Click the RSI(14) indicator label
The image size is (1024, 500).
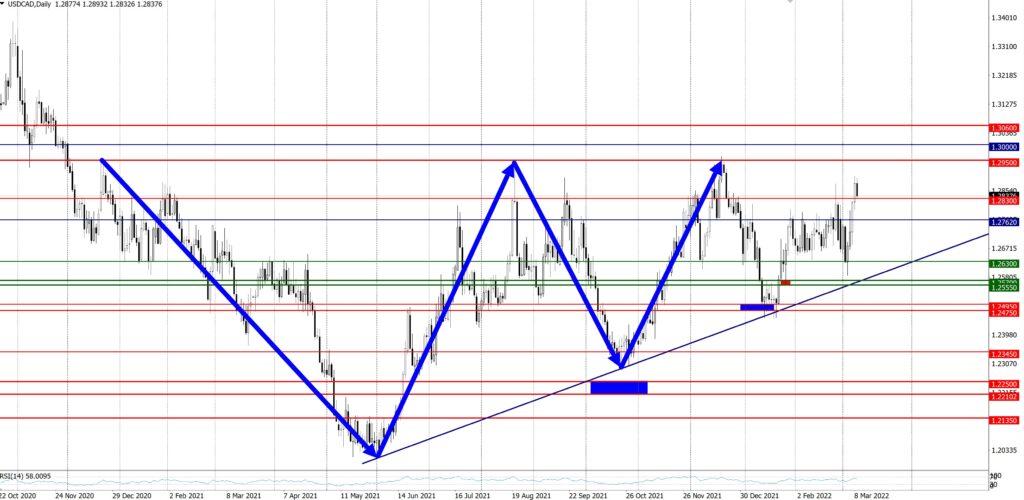(25, 477)
